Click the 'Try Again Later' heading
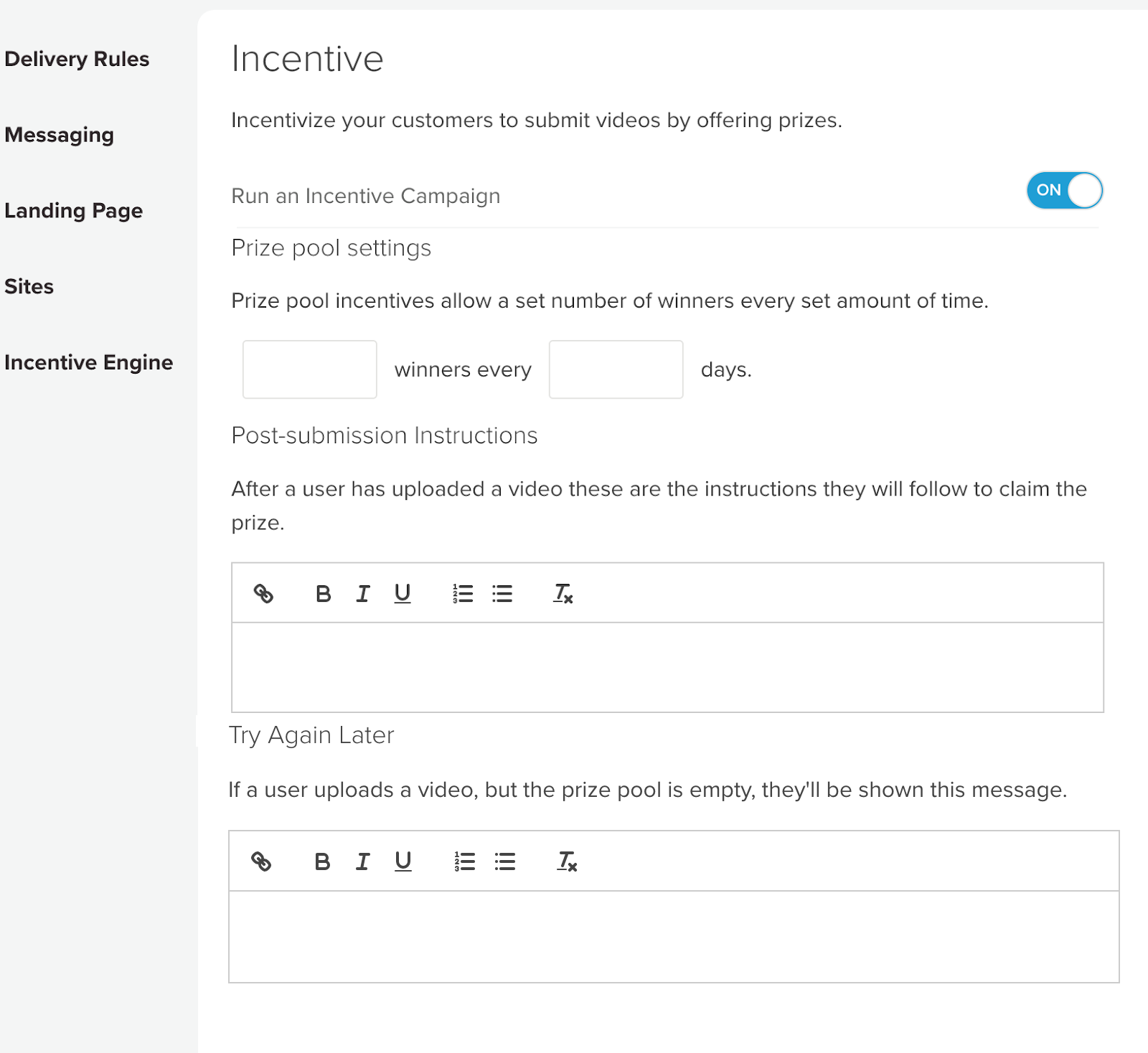1148x1053 pixels. click(311, 735)
